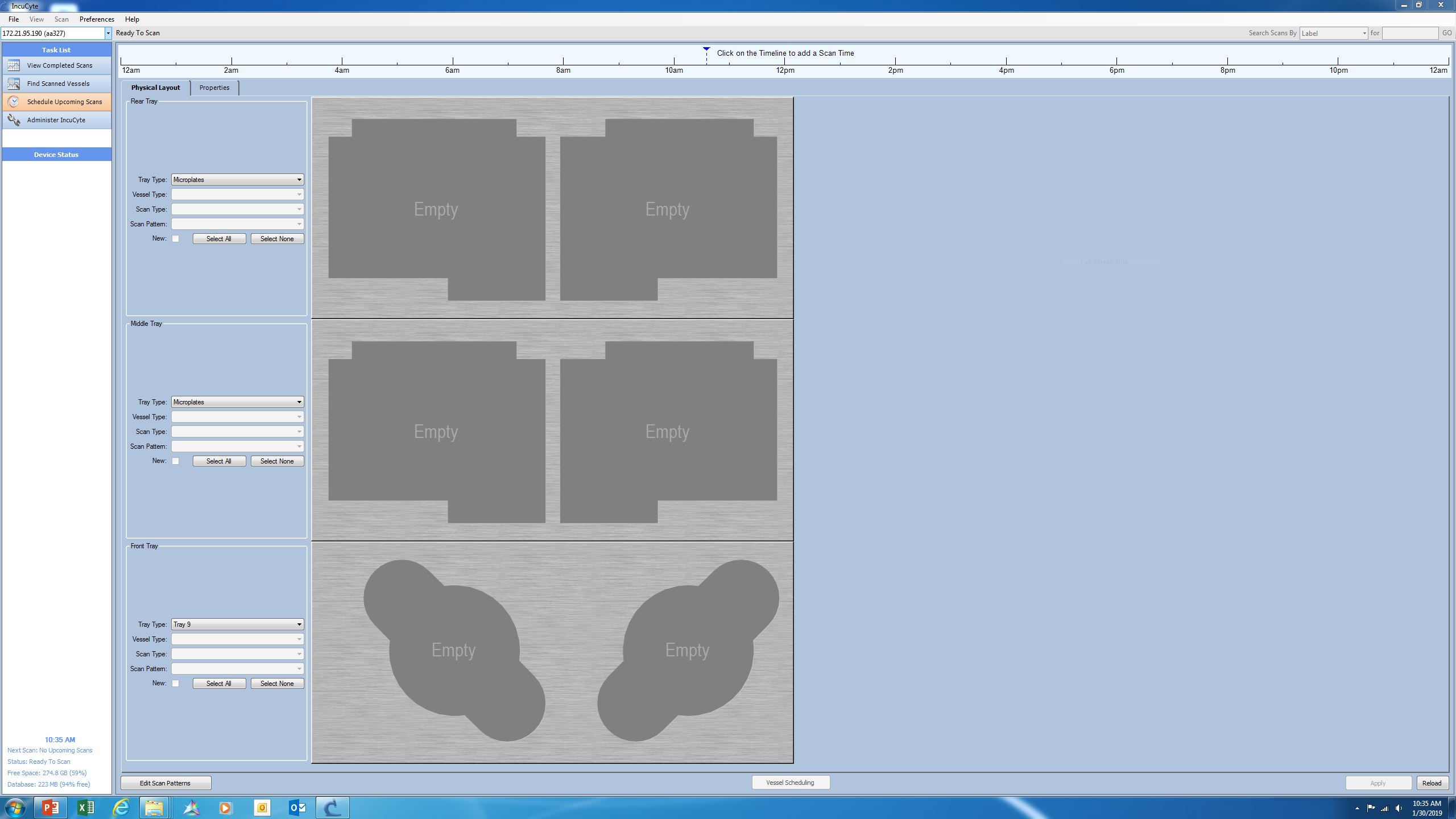Click the empty left slot in Middle Tray
Screen dimensions: 1456x819
[x=436, y=432]
